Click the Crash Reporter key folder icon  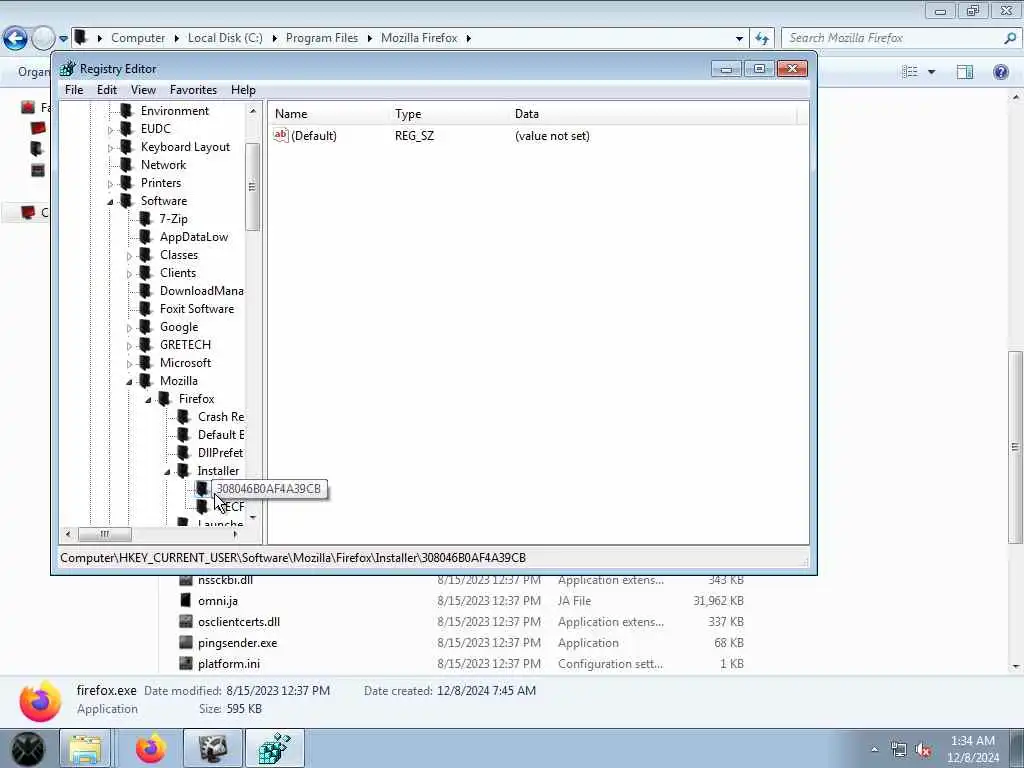click(x=184, y=416)
